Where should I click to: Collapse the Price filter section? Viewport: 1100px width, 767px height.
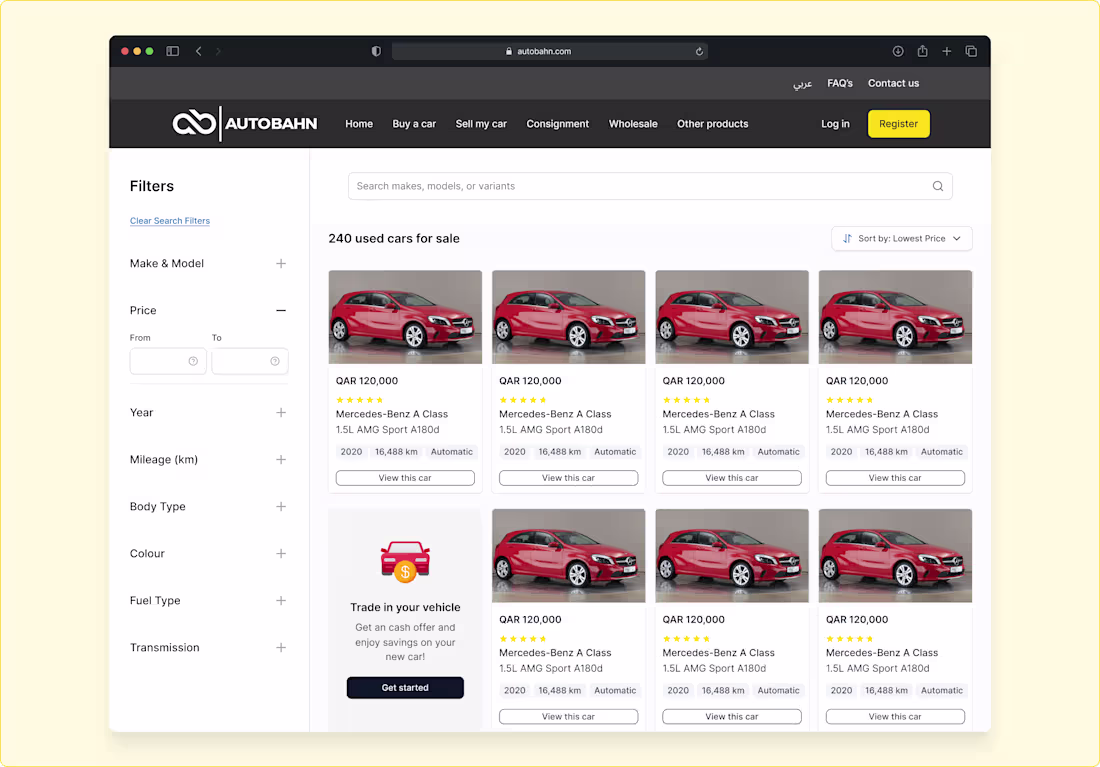[281, 310]
